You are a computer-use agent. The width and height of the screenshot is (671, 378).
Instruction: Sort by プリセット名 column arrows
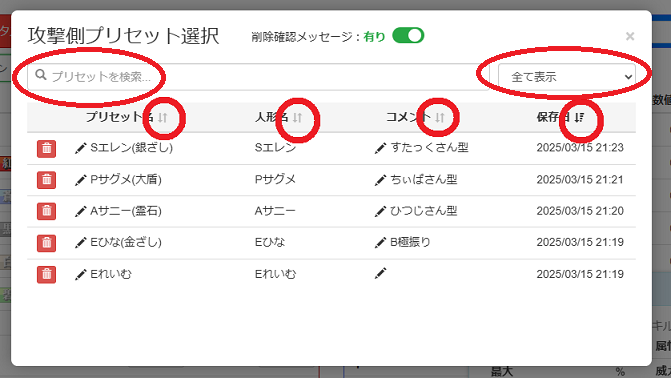tap(163, 117)
